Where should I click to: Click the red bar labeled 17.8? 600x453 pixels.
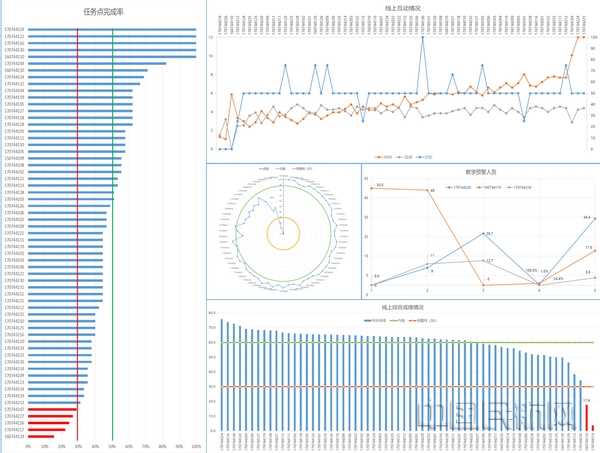tap(587, 418)
